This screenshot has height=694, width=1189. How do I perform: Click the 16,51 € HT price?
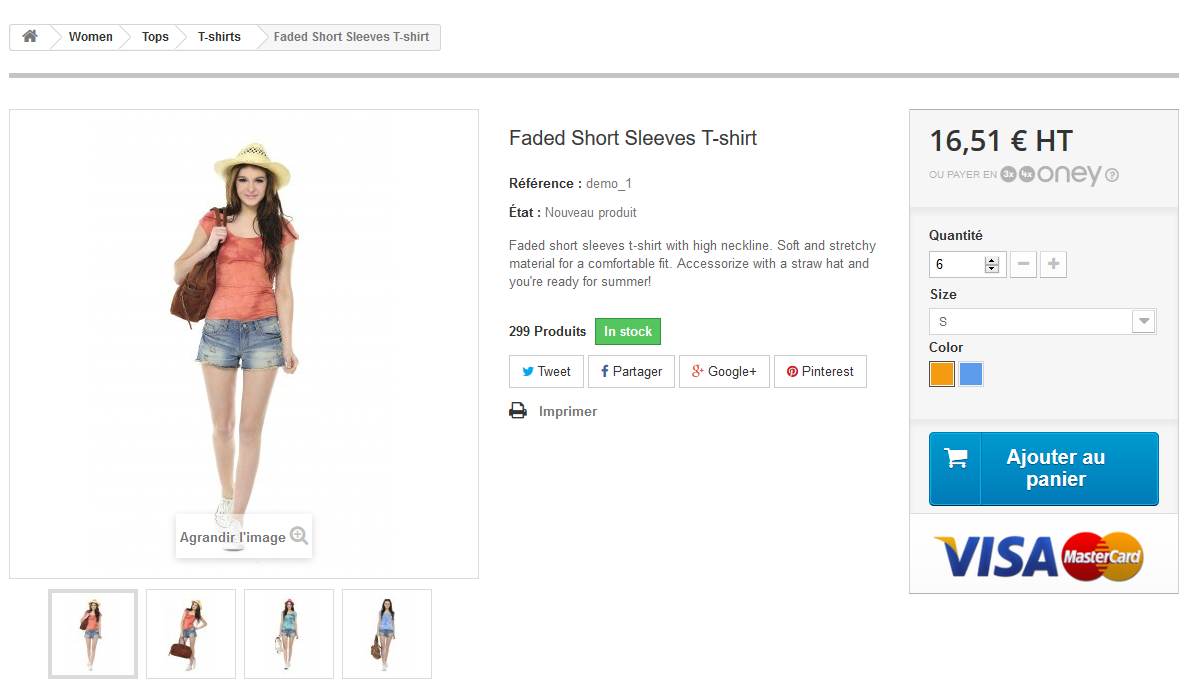1001,141
